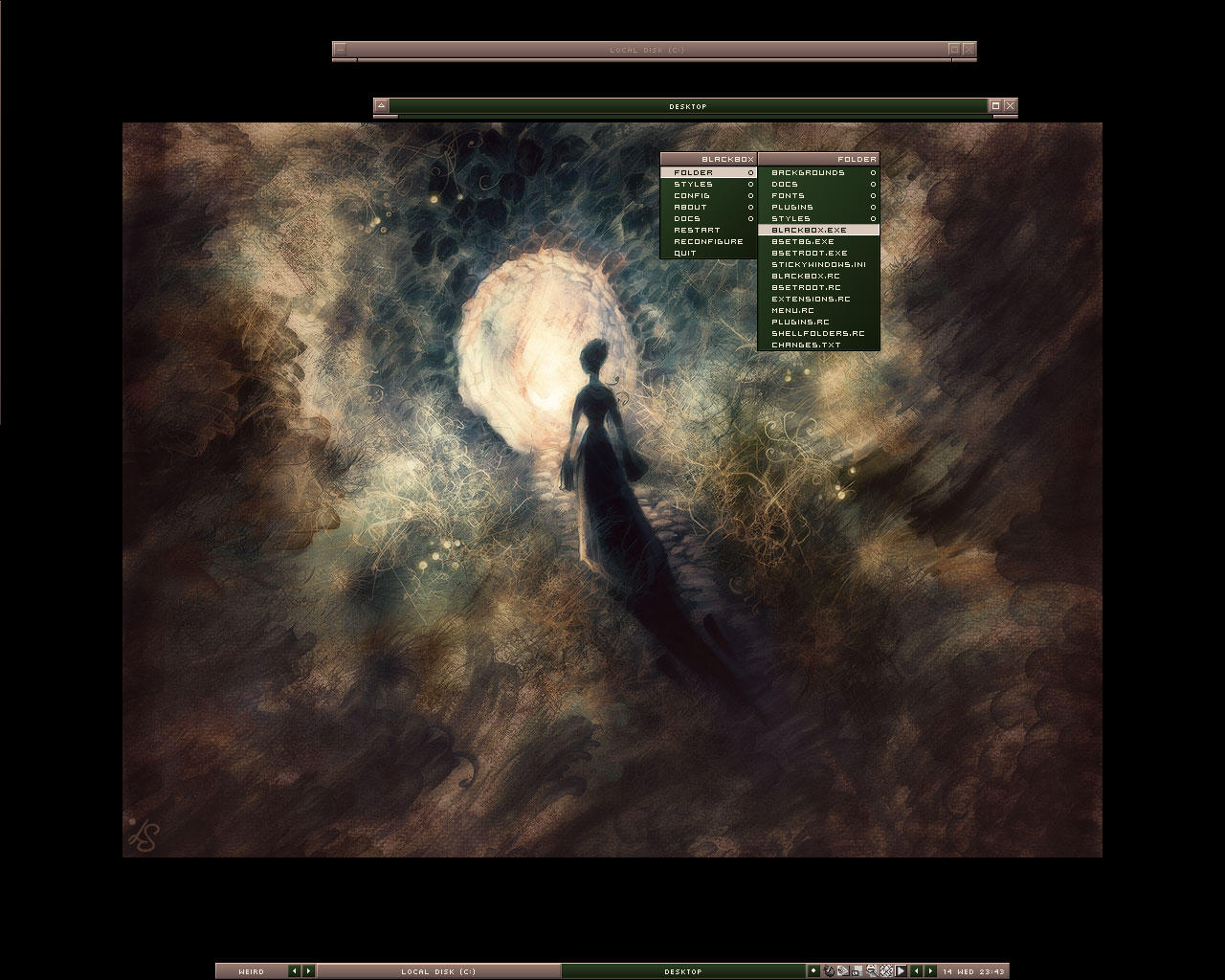Image resolution: width=1225 pixels, height=980 pixels.
Task: Expand the Config submenu
Action: coord(708,195)
